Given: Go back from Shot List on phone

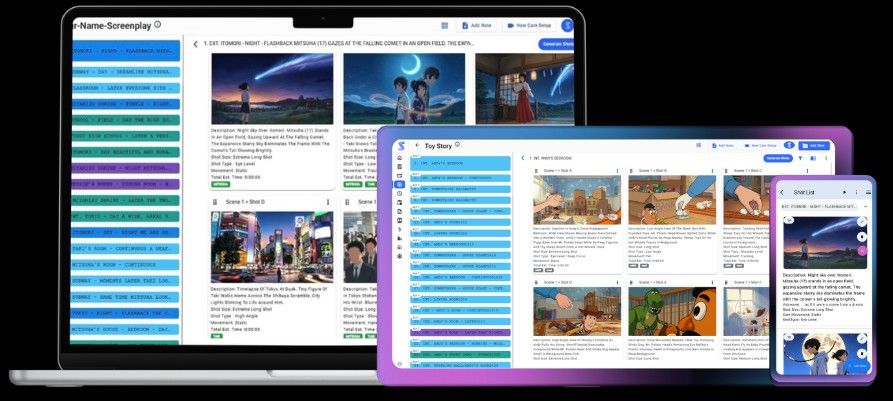Looking at the screenshot, I should (782, 193).
